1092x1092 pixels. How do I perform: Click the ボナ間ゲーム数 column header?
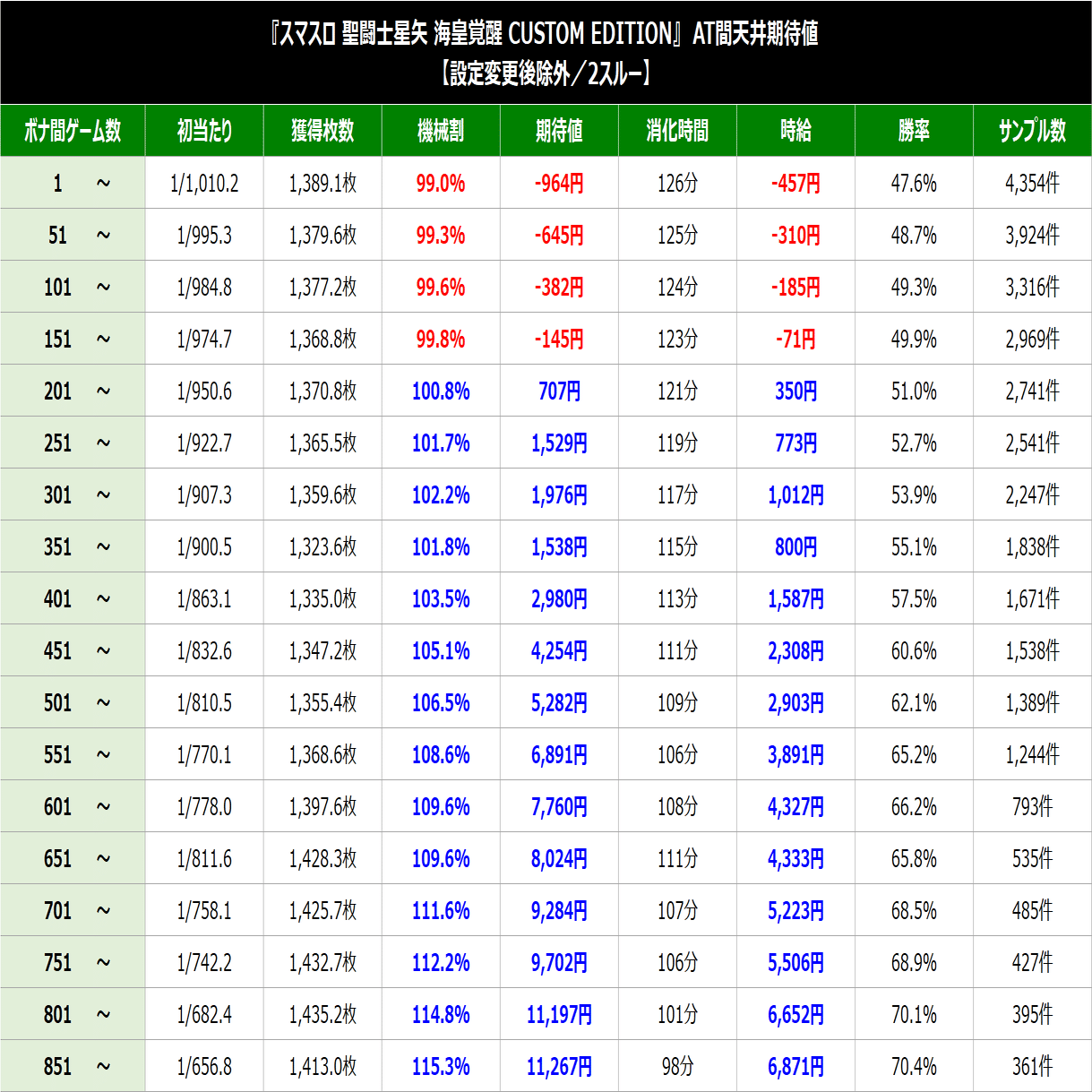click(x=73, y=131)
